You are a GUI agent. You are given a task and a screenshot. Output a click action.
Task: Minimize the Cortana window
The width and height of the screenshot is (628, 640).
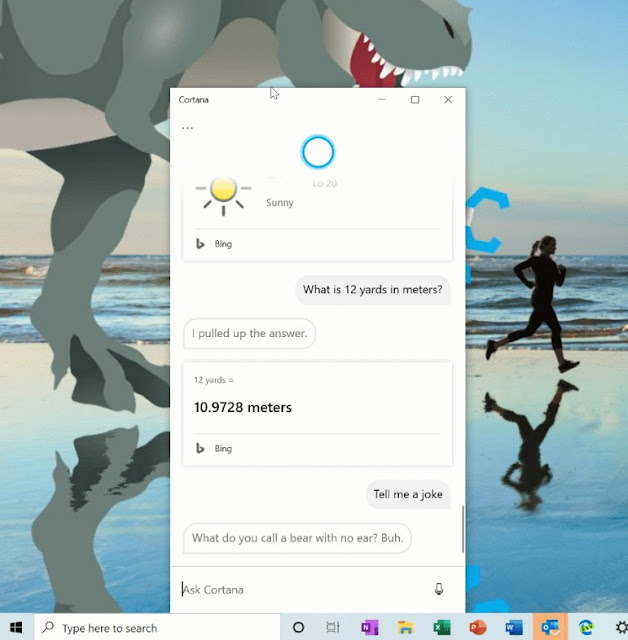pyautogui.click(x=382, y=100)
